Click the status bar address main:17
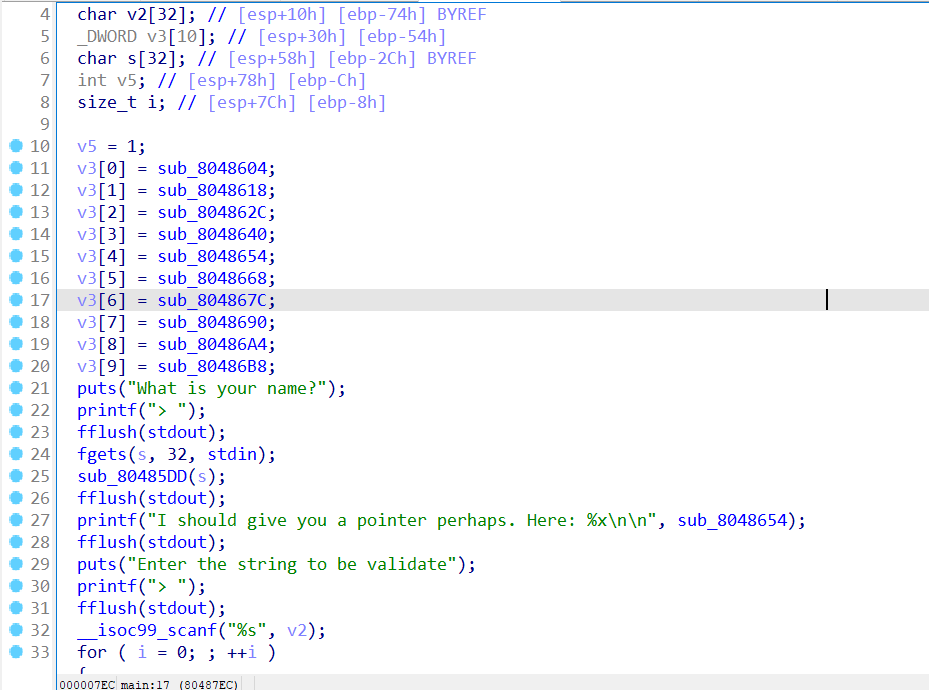This screenshot has width=929, height=690. 143,683
